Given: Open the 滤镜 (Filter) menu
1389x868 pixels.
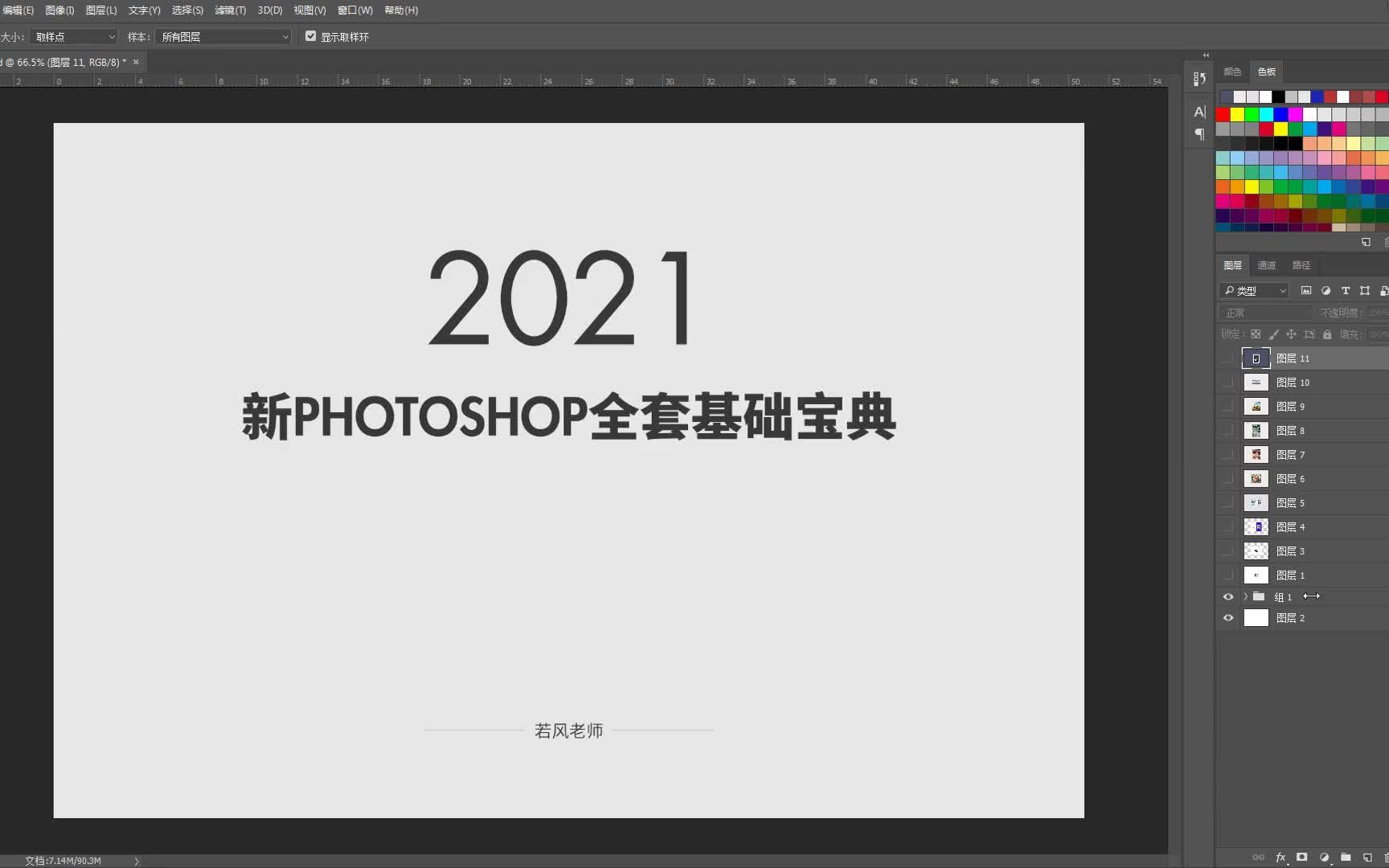Looking at the screenshot, I should [x=231, y=10].
